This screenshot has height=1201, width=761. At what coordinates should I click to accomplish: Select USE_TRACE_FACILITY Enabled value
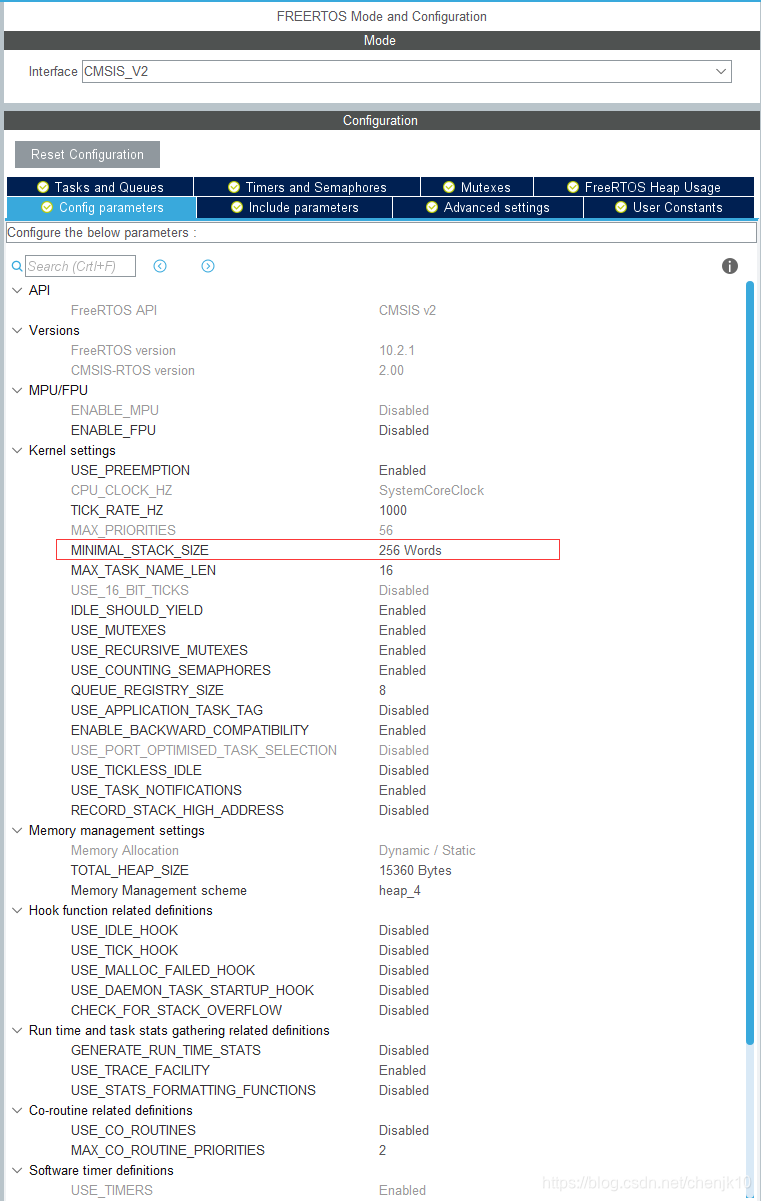coord(402,1070)
